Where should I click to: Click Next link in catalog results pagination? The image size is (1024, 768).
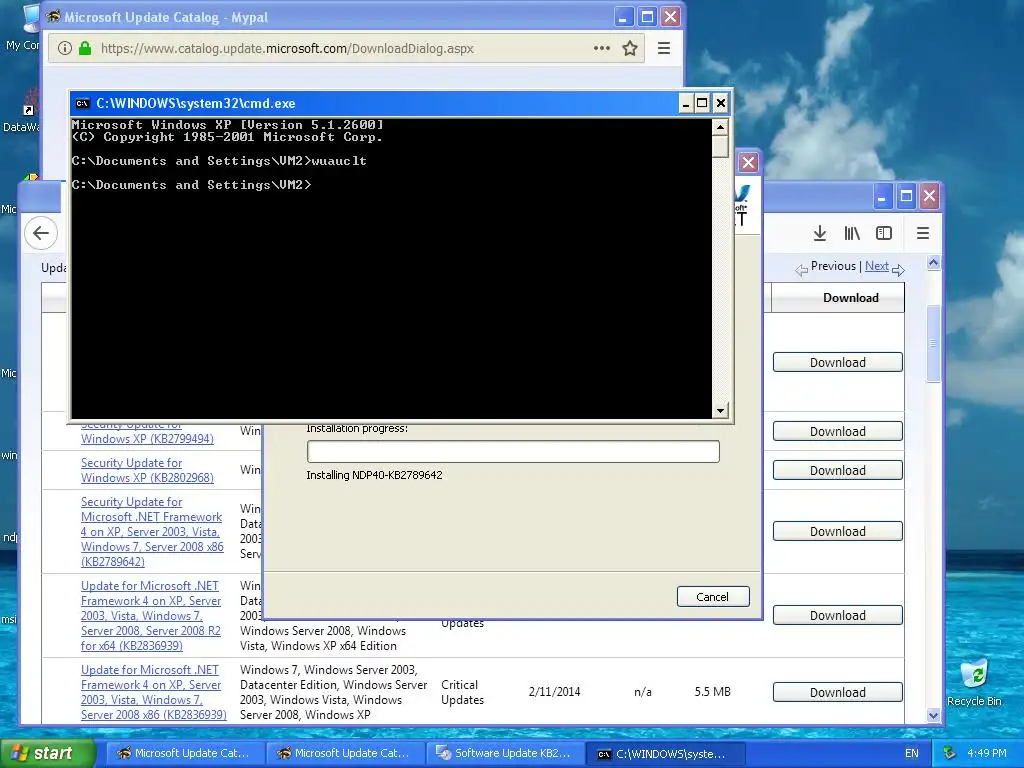click(x=876, y=266)
